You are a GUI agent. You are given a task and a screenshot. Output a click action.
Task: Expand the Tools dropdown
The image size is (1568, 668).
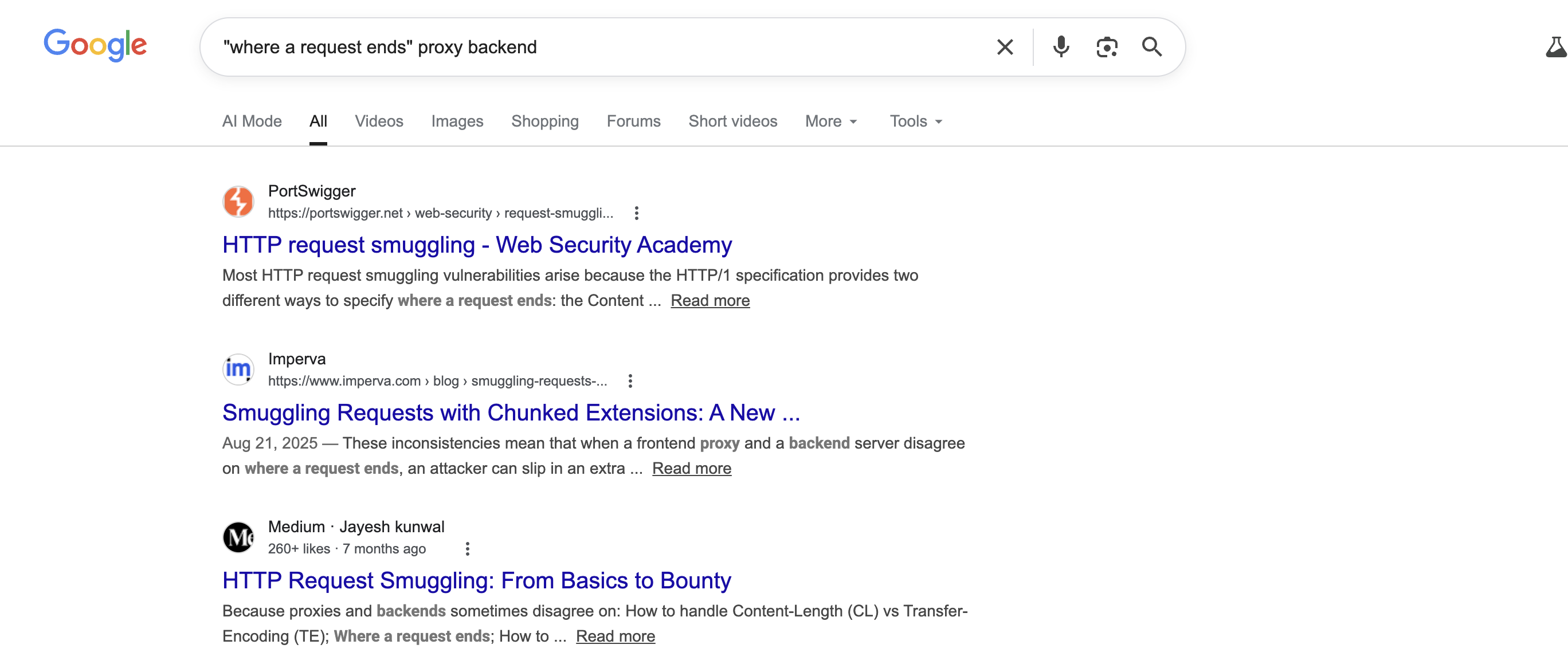pos(915,121)
